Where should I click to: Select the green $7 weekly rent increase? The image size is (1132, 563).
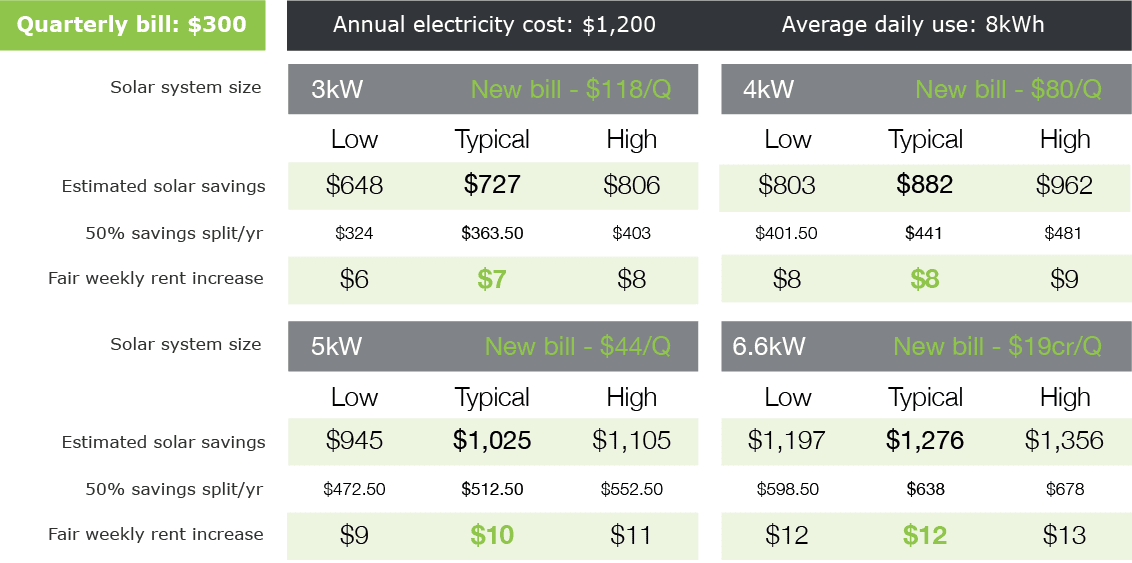(492, 279)
